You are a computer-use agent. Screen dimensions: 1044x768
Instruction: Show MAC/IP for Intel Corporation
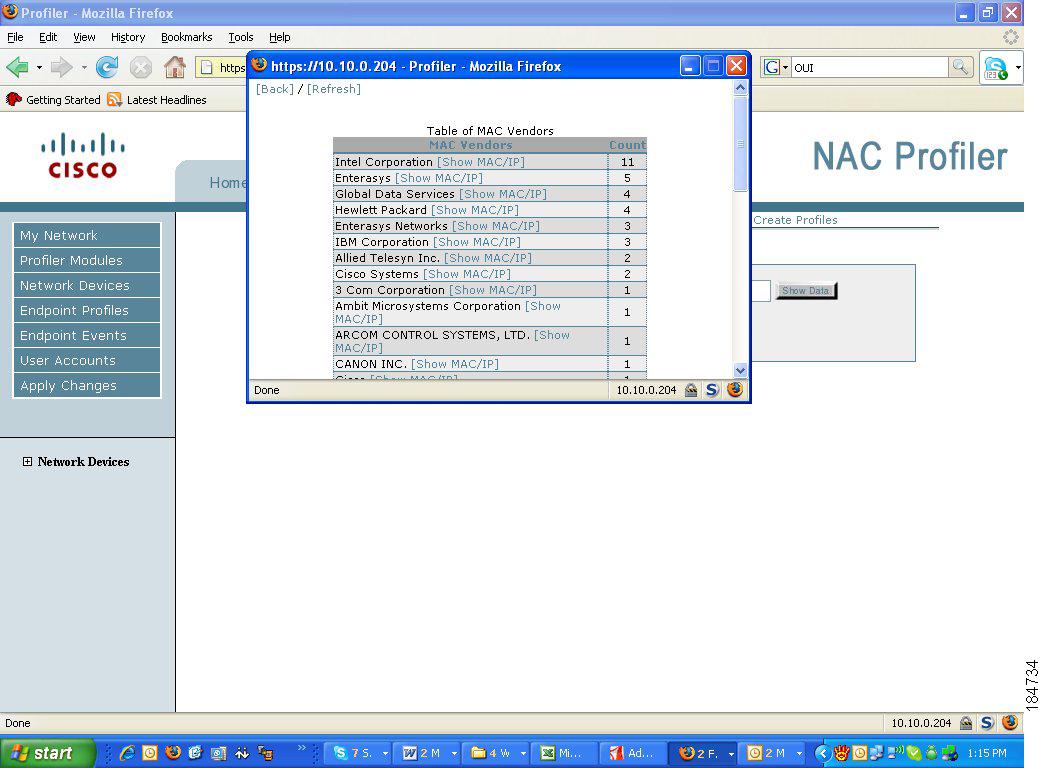click(x=481, y=162)
